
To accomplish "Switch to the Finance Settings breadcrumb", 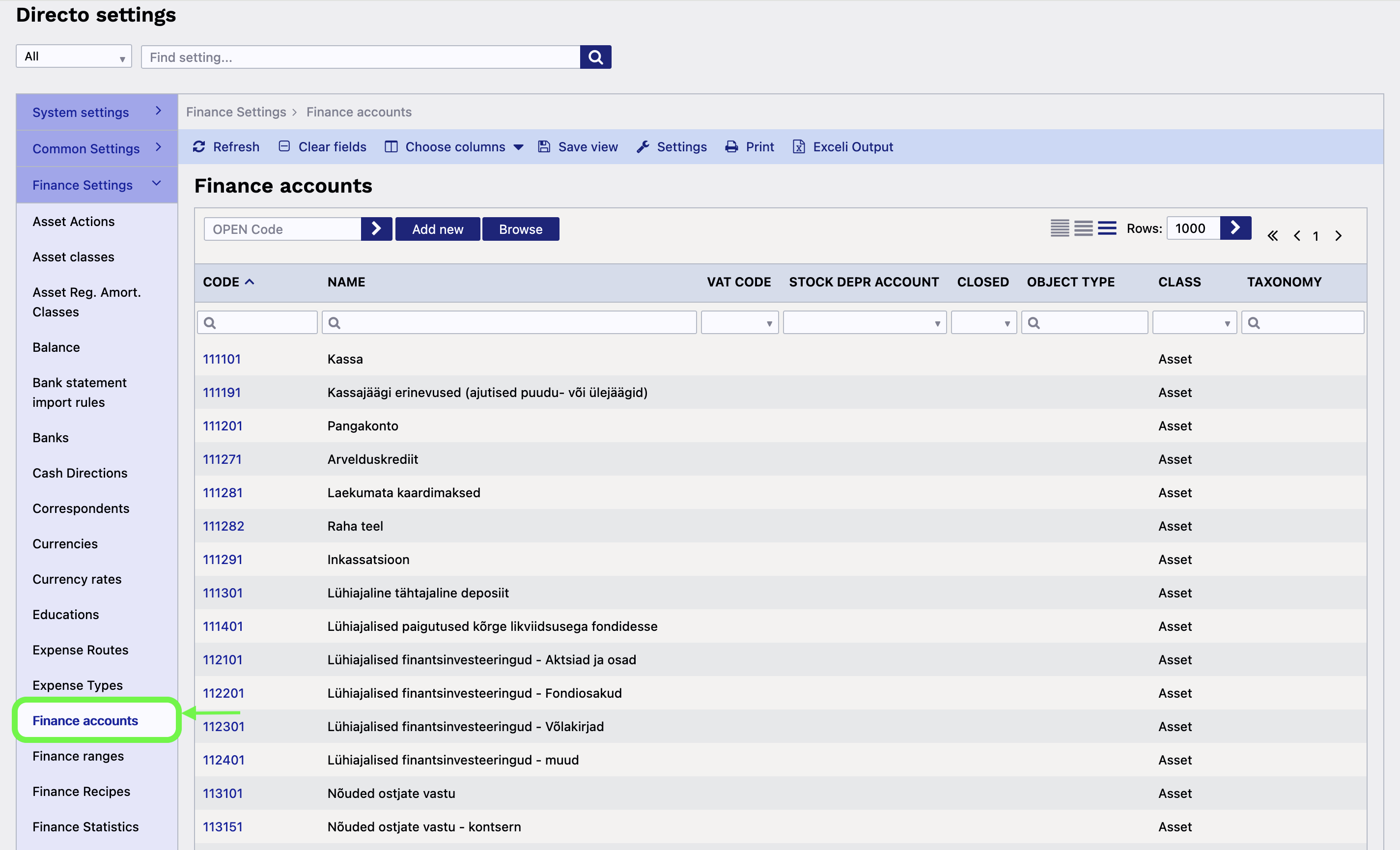I will (236, 112).
